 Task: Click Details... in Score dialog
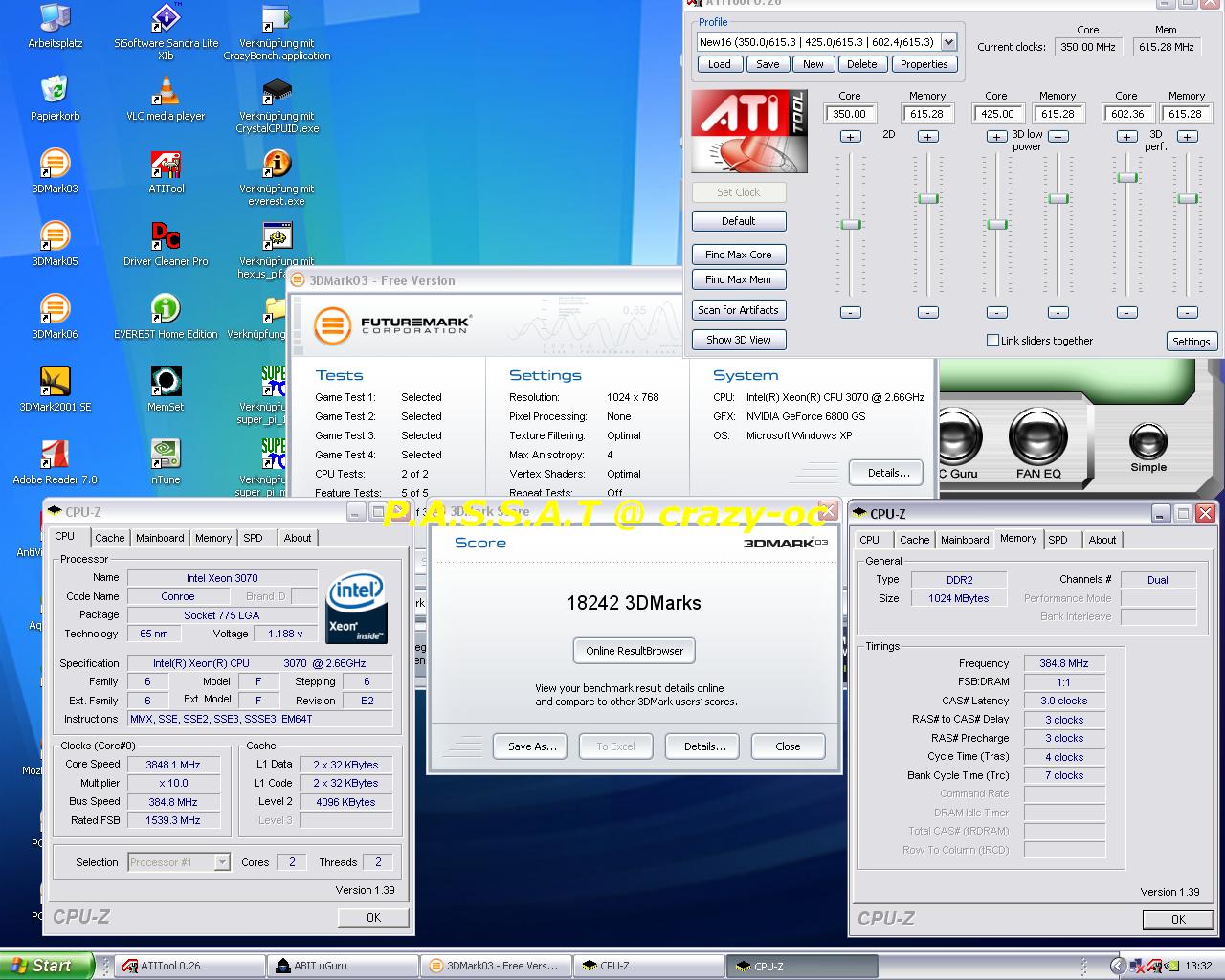click(704, 746)
